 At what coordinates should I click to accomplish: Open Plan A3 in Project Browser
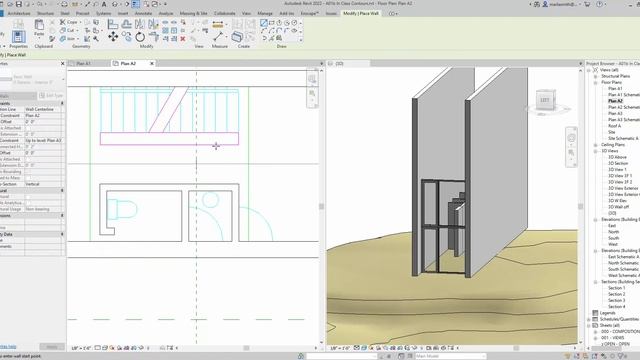(x=615, y=113)
